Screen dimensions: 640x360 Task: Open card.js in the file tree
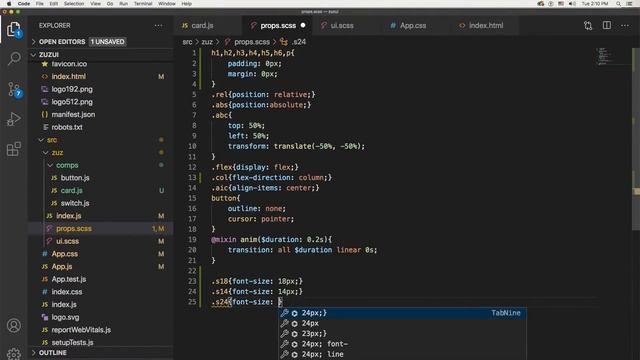click(x=71, y=190)
